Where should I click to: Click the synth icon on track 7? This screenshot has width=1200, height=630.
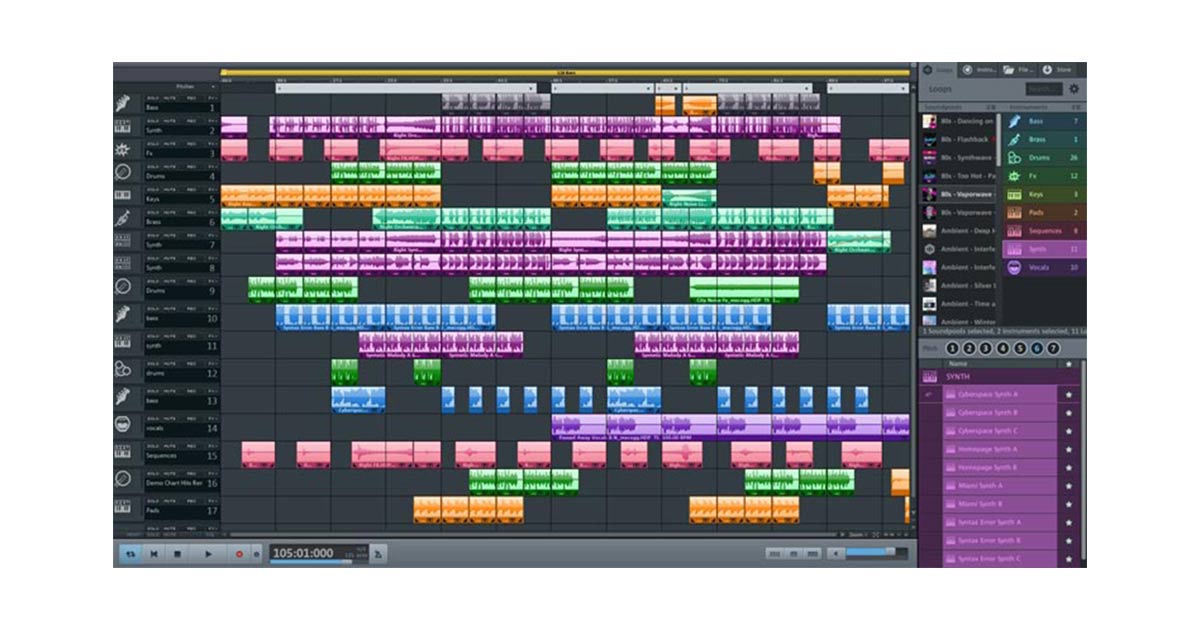point(123,241)
